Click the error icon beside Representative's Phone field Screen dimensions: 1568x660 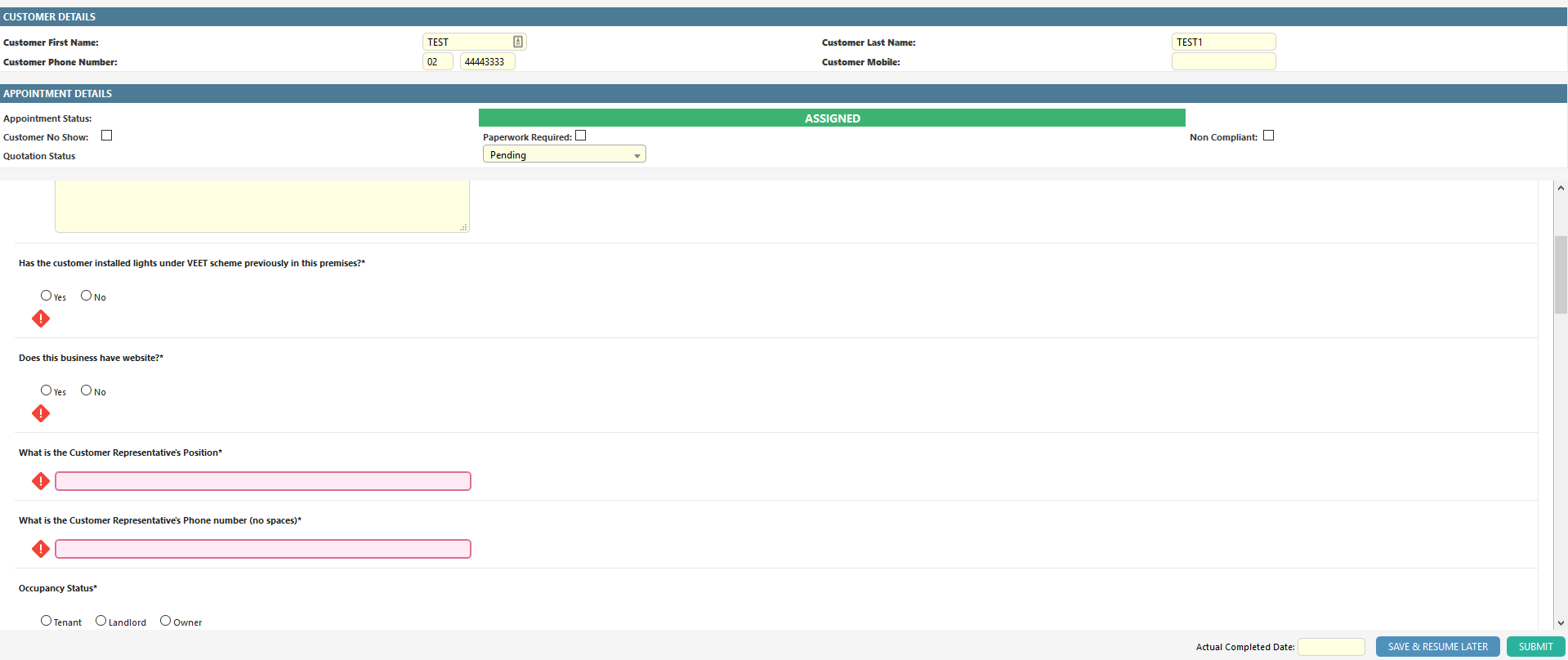point(41,549)
